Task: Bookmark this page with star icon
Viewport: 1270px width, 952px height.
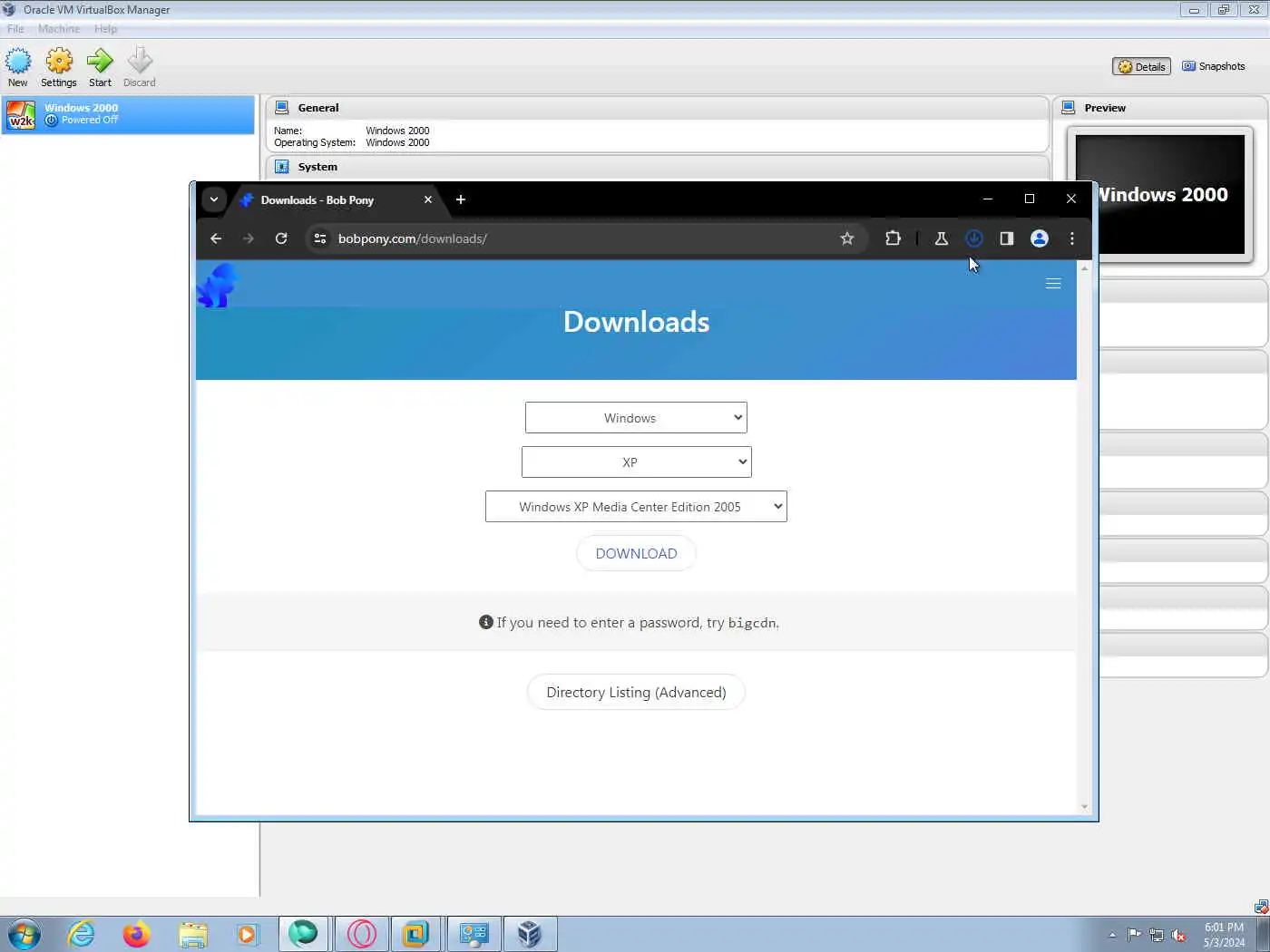Action: pos(847,238)
